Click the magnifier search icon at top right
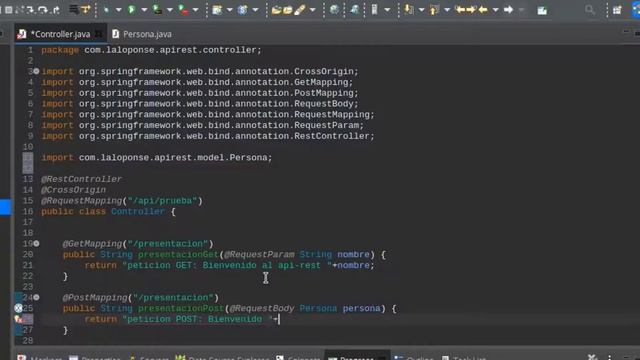 coord(589,10)
